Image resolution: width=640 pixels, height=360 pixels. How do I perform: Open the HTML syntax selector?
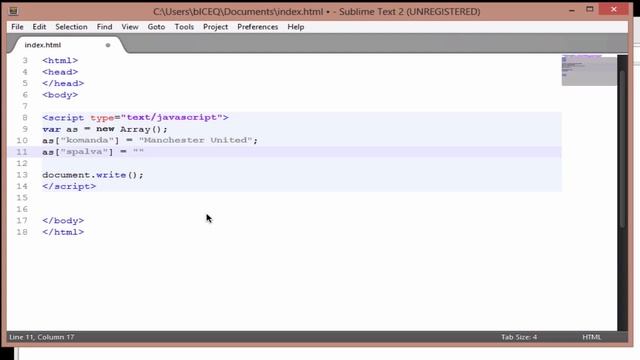[591, 337]
